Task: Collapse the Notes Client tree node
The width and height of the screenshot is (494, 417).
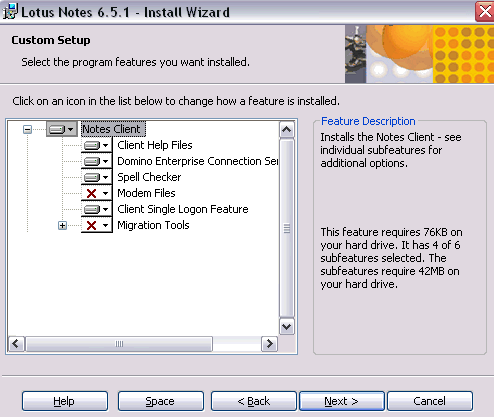Action: 27,129
